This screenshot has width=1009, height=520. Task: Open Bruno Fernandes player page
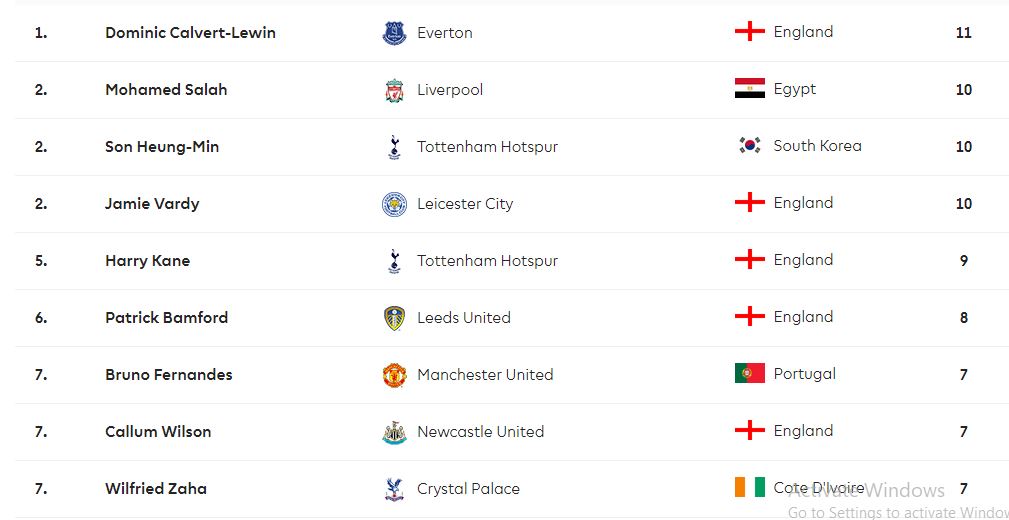168,375
